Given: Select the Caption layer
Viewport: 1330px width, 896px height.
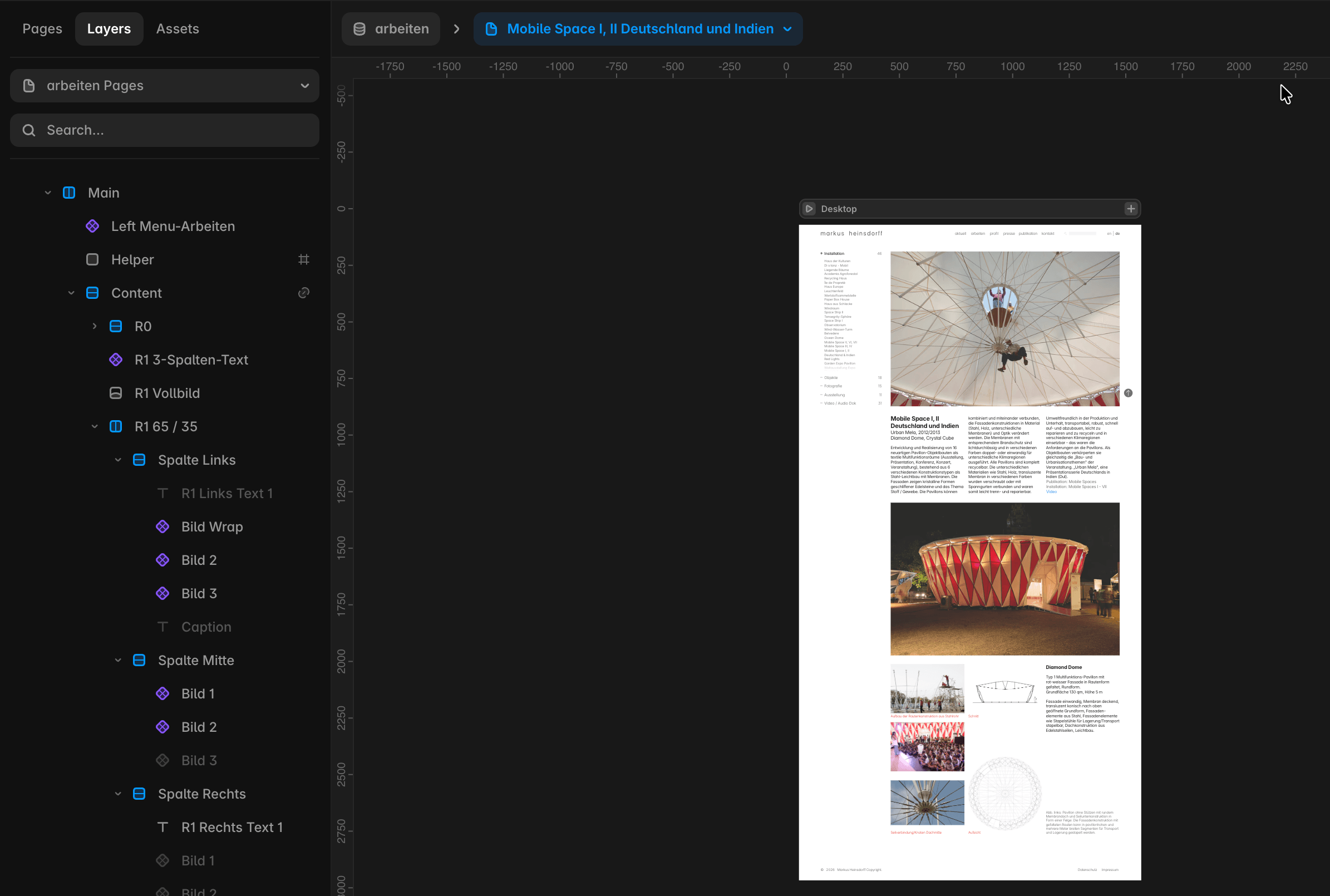Looking at the screenshot, I should tap(207, 627).
